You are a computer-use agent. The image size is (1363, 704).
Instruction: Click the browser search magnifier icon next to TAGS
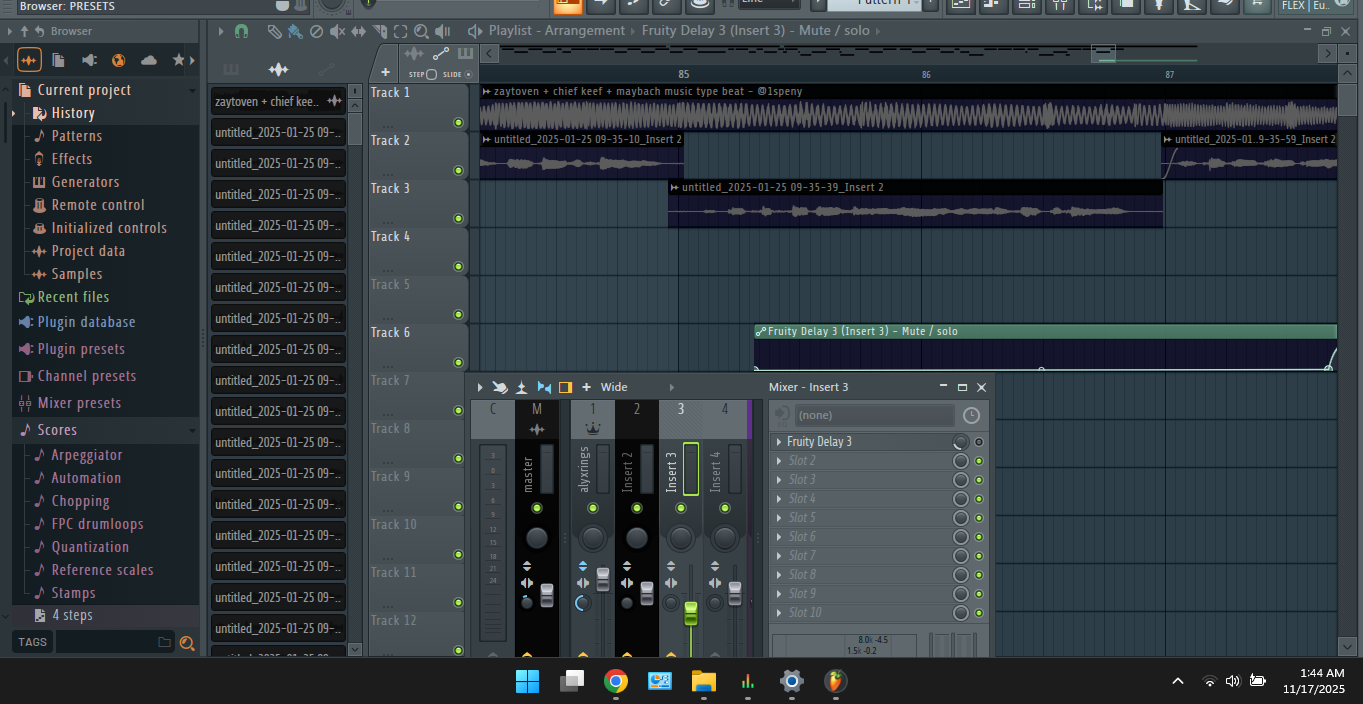pyautogui.click(x=187, y=643)
